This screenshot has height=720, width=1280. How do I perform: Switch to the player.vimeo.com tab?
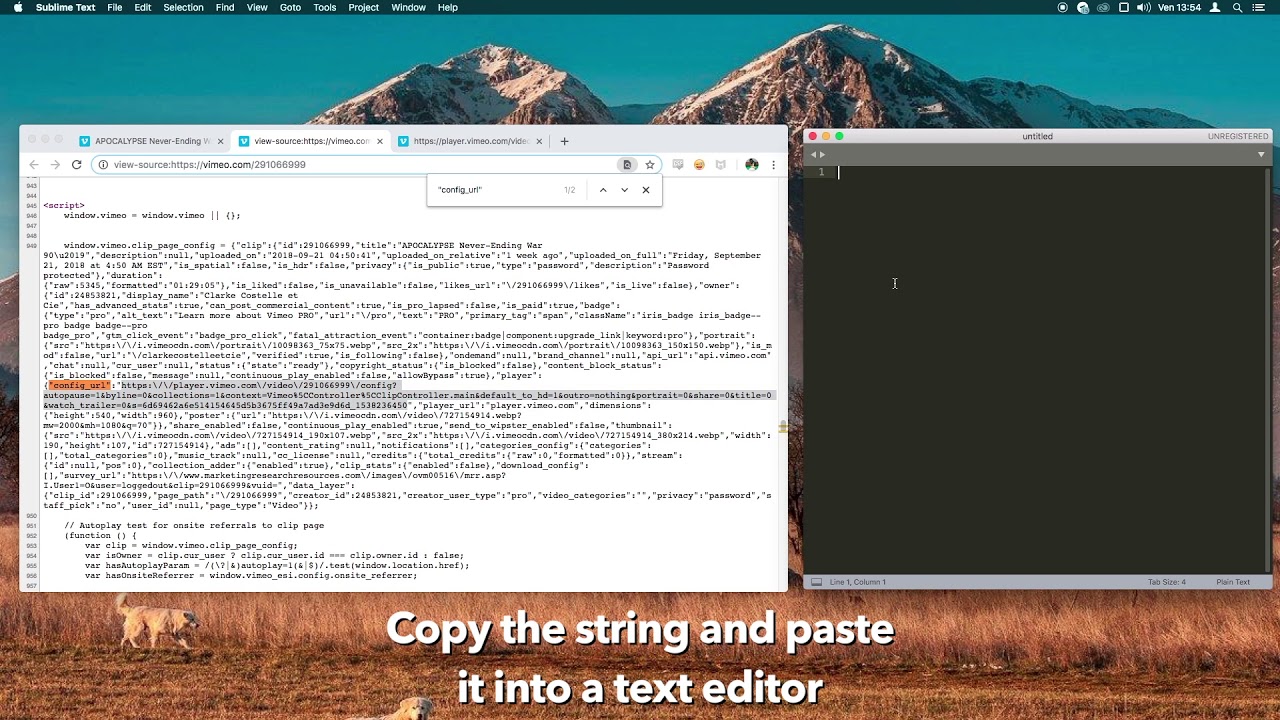coord(470,141)
